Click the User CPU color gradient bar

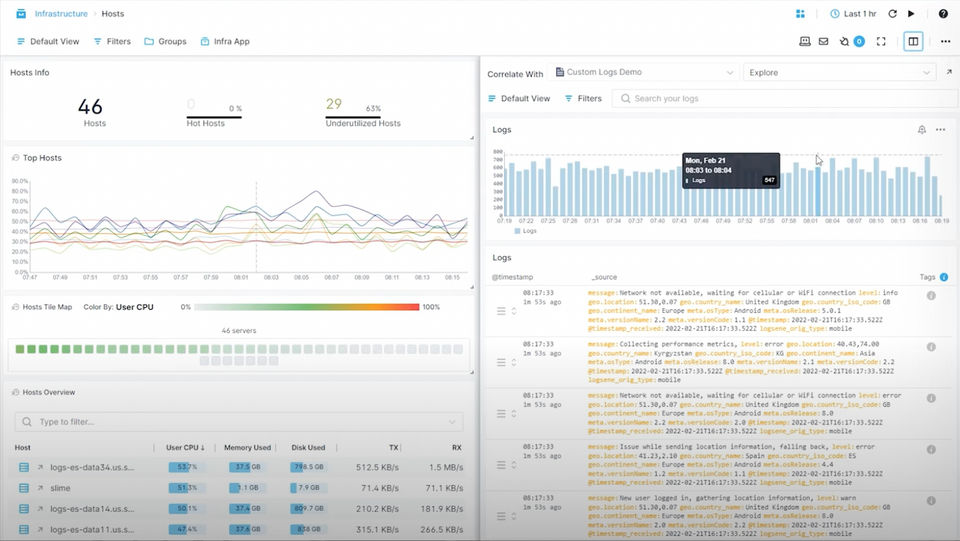coord(307,307)
